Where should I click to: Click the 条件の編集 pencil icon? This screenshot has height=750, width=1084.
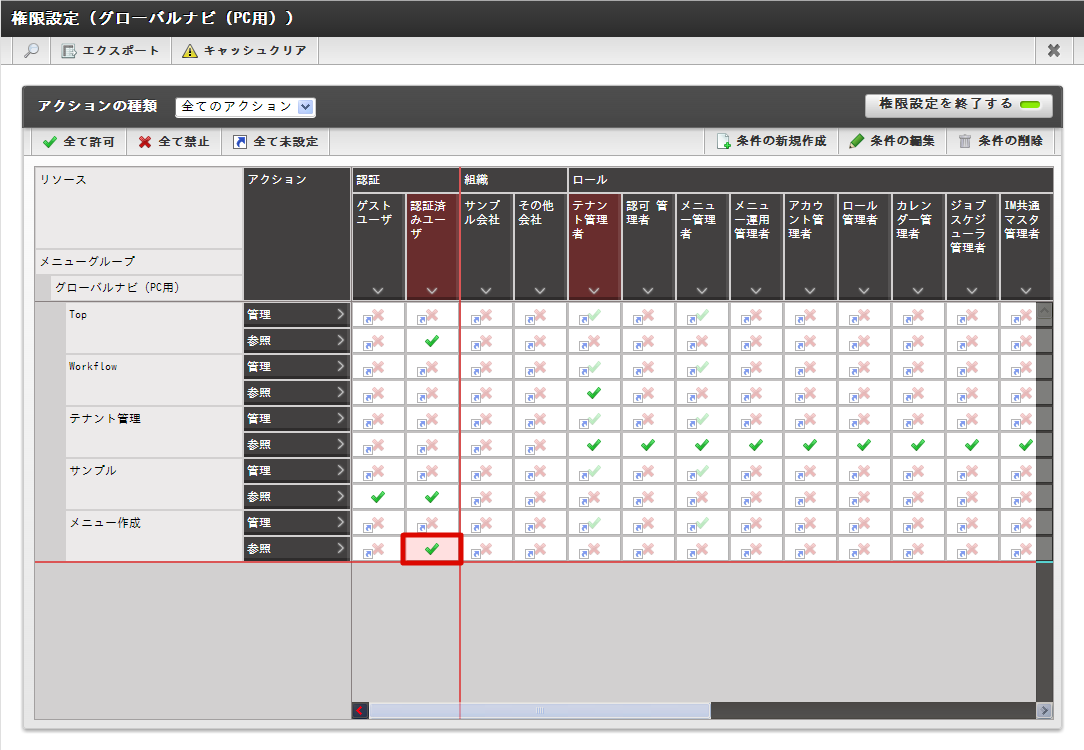point(856,142)
